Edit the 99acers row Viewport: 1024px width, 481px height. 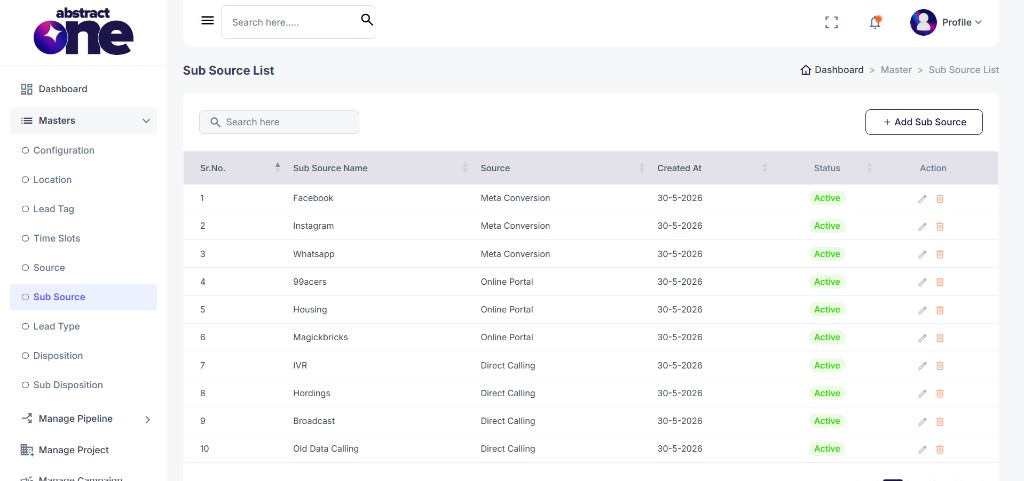click(x=922, y=283)
